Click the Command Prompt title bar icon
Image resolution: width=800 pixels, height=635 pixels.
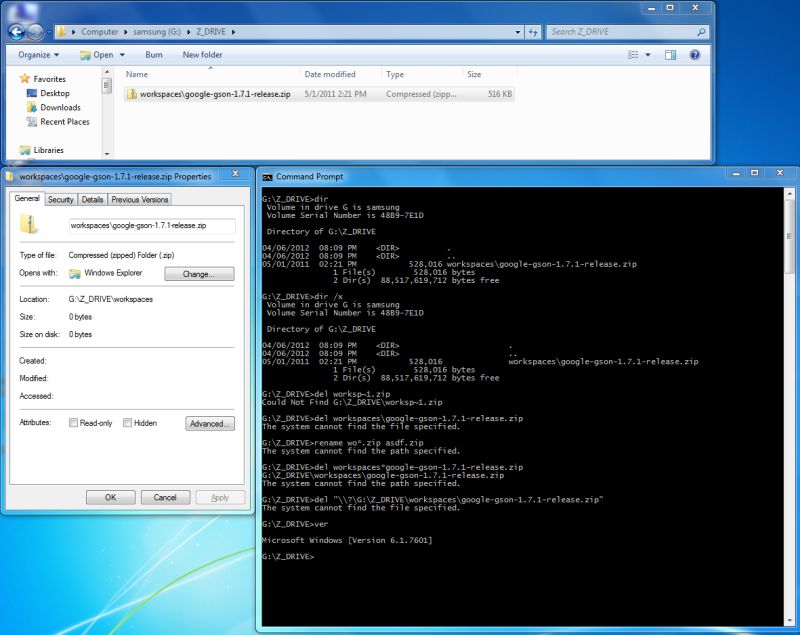[269, 173]
